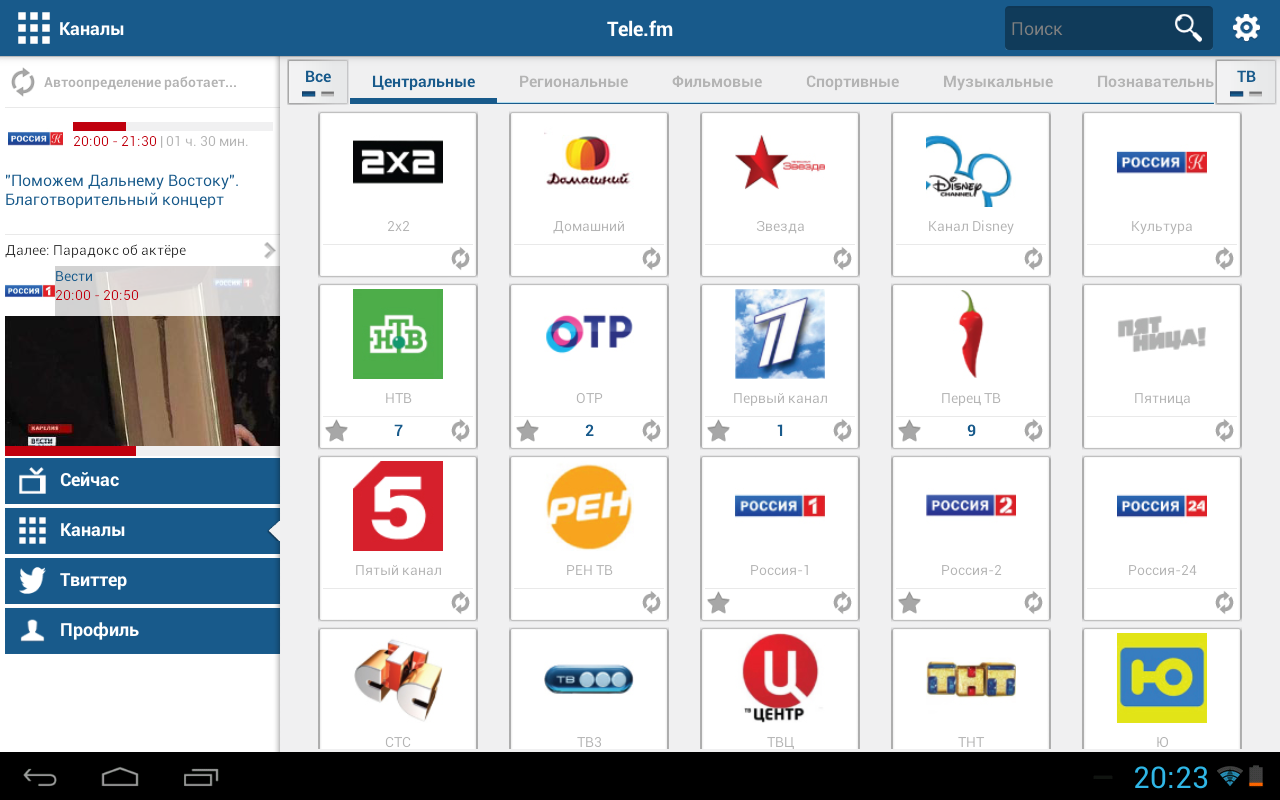1280x800 pixels.
Task: Switch to the Фильмовые tab
Action: (x=717, y=82)
